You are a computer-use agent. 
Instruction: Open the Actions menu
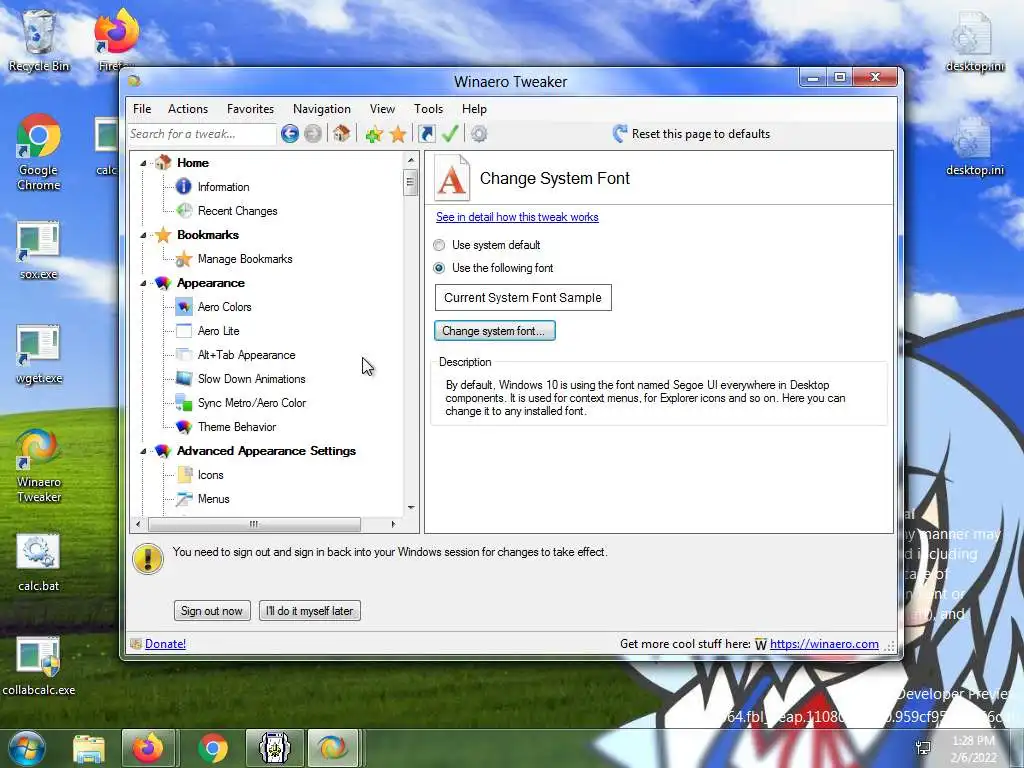[187, 109]
